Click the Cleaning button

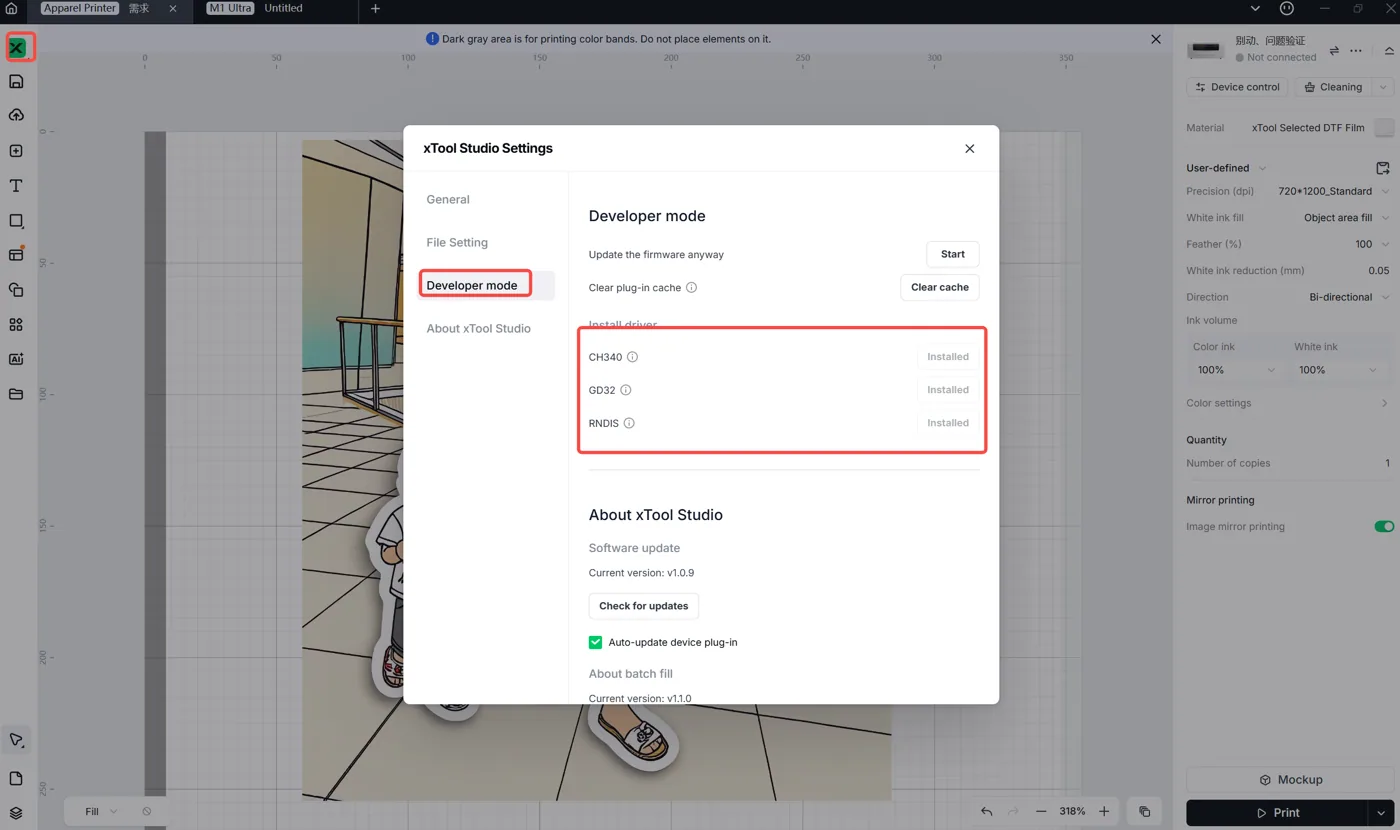click(1332, 87)
